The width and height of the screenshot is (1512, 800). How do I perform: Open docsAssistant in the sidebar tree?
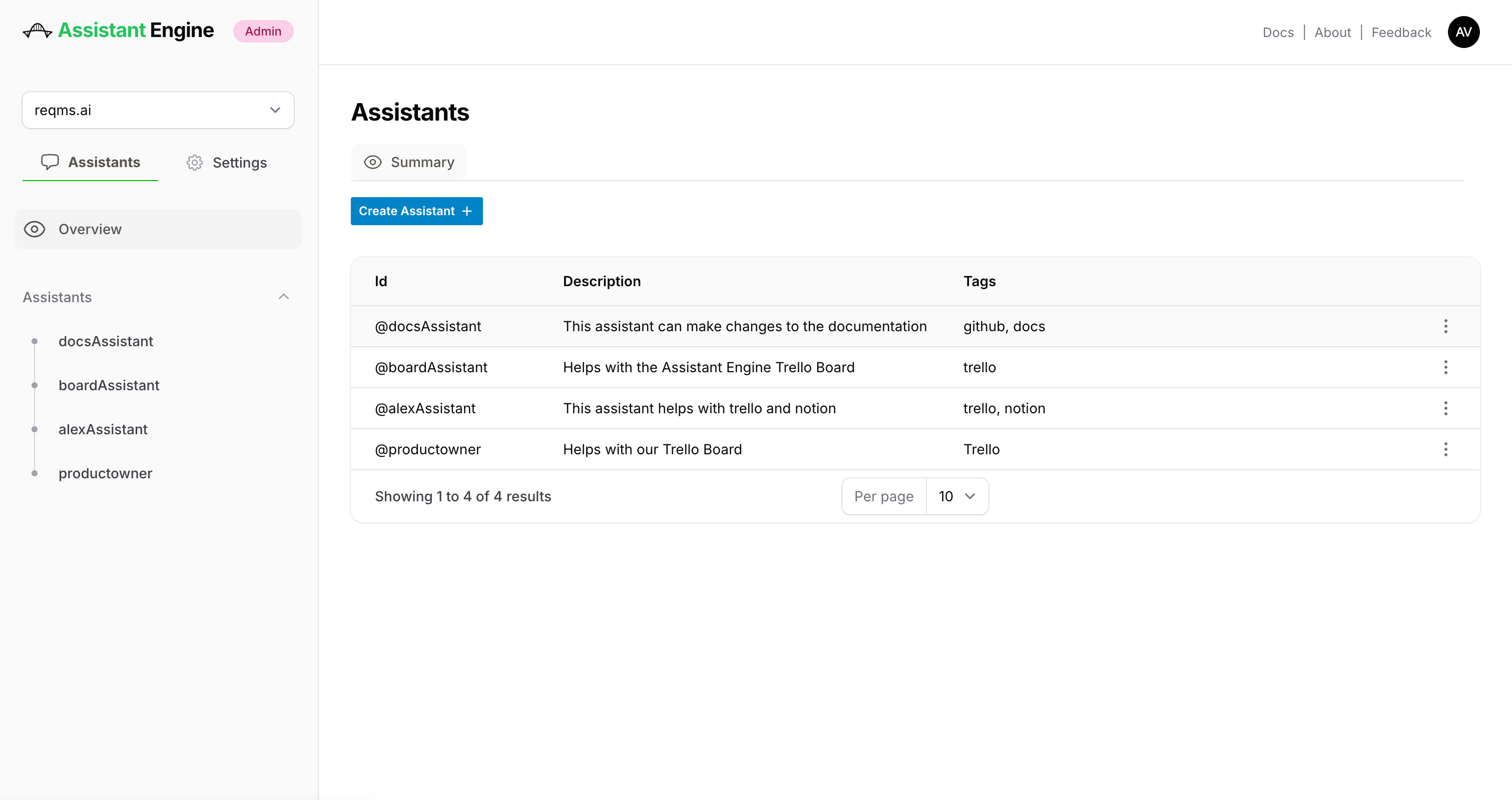[106, 342]
